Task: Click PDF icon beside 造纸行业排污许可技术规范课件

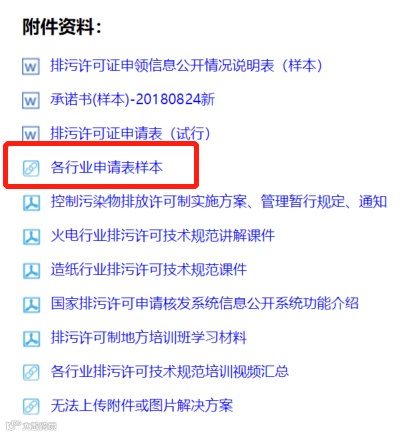Action: (x=31, y=270)
